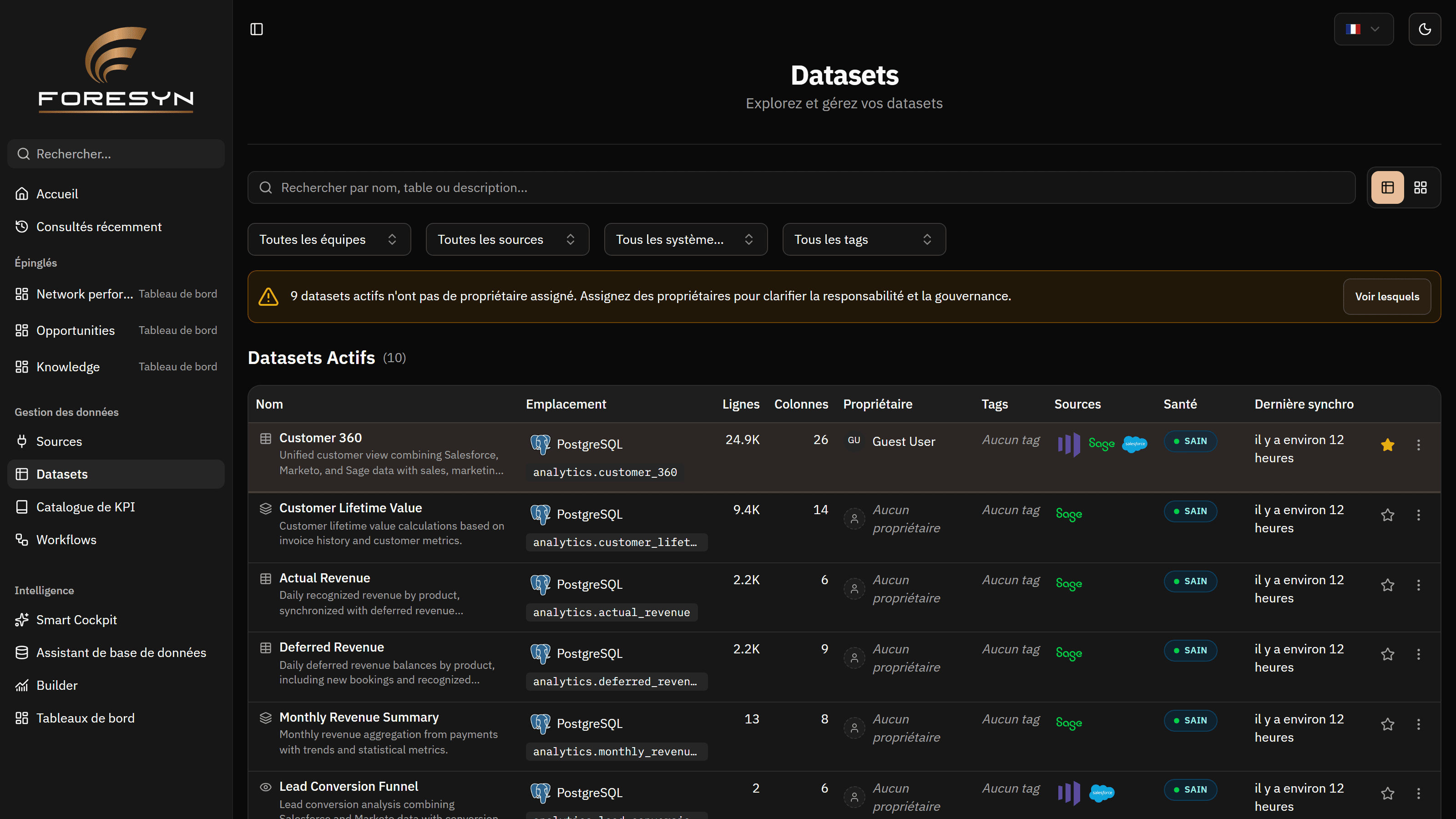Image resolution: width=1456 pixels, height=819 pixels.
Task: Open more options for Monthly Revenue Summary
Action: click(x=1418, y=724)
